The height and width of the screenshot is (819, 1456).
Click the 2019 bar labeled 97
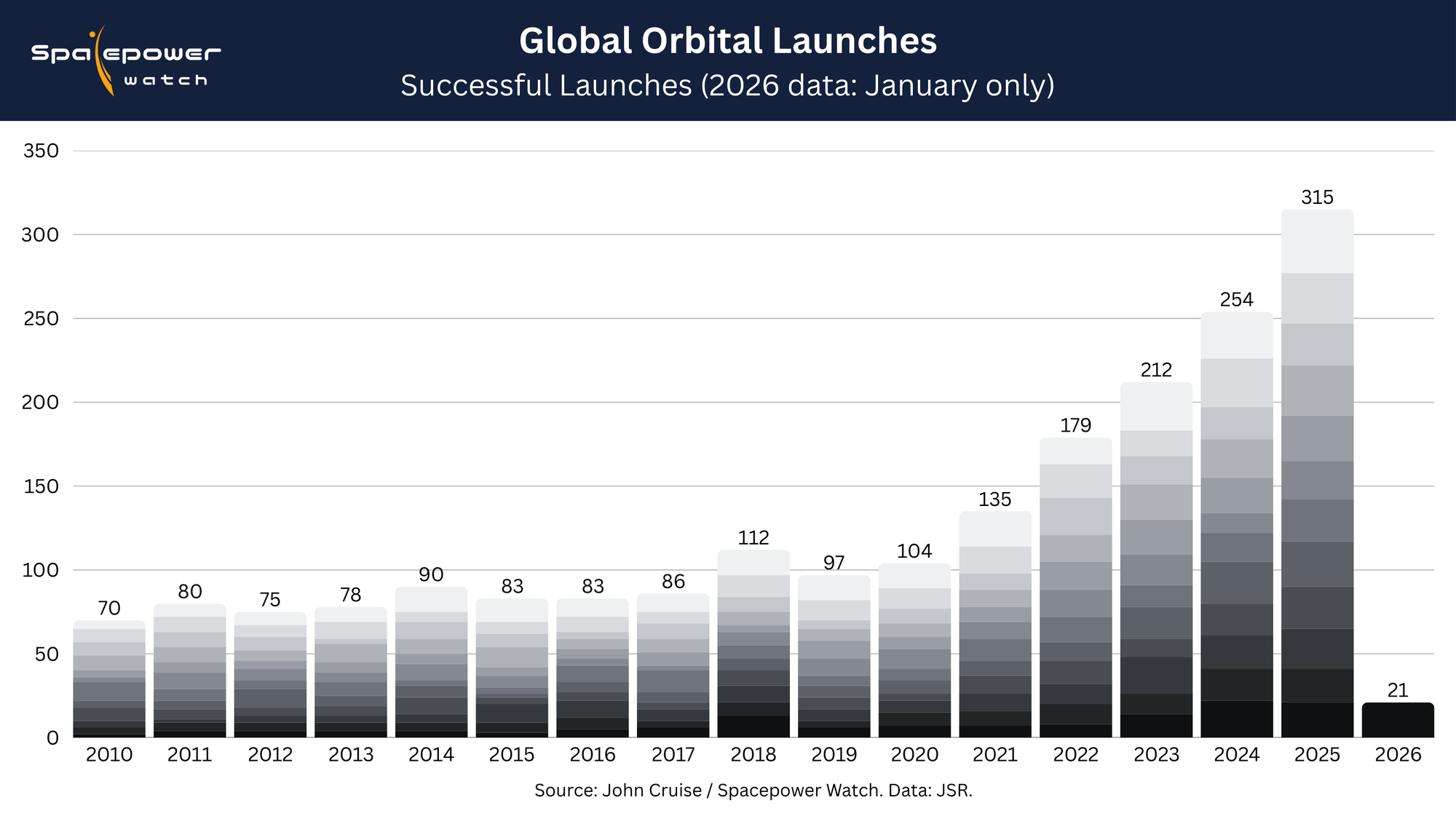pyautogui.click(x=834, y=657)
